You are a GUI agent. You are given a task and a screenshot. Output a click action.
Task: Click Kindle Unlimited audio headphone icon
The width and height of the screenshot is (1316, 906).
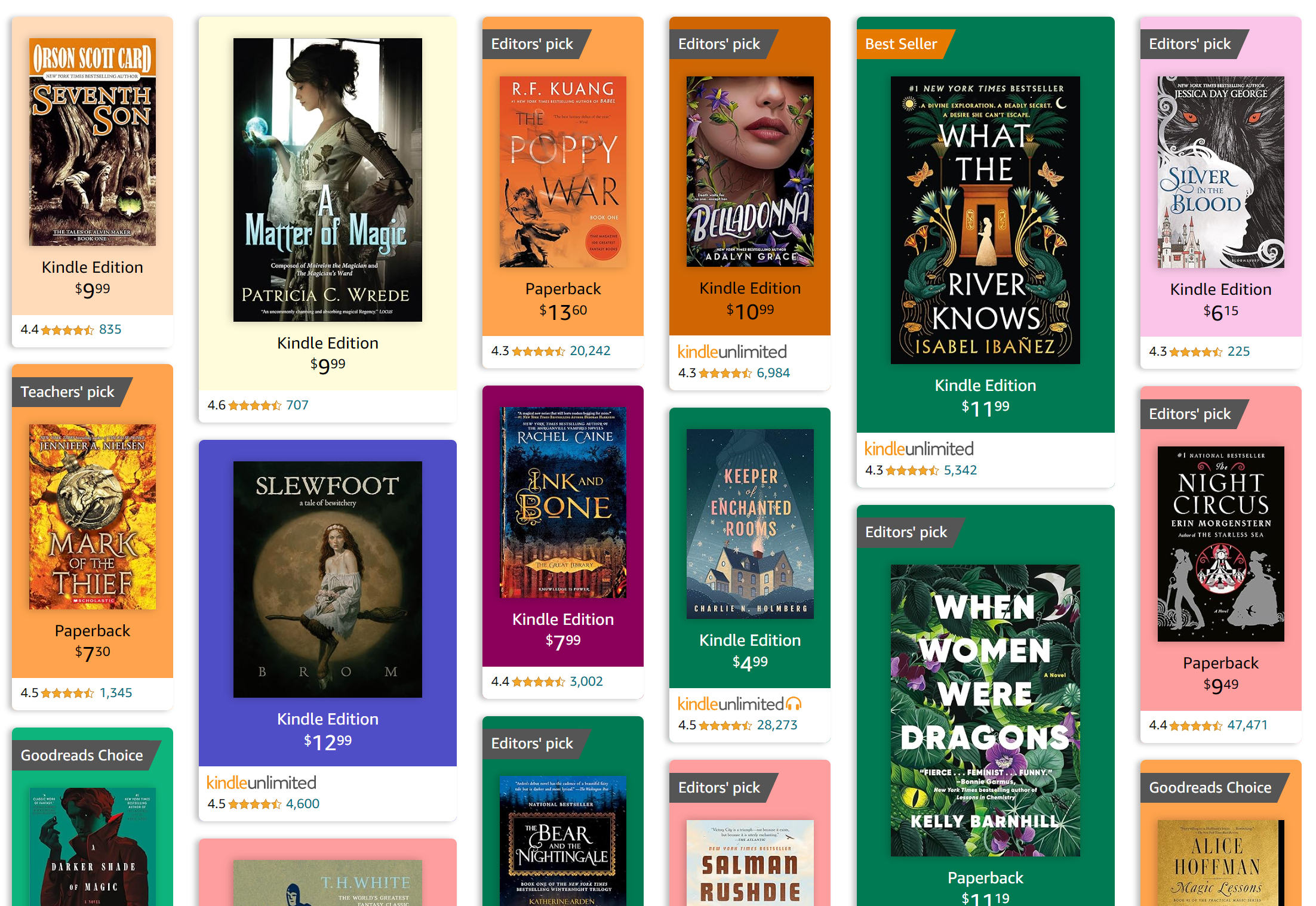point(794,704)
